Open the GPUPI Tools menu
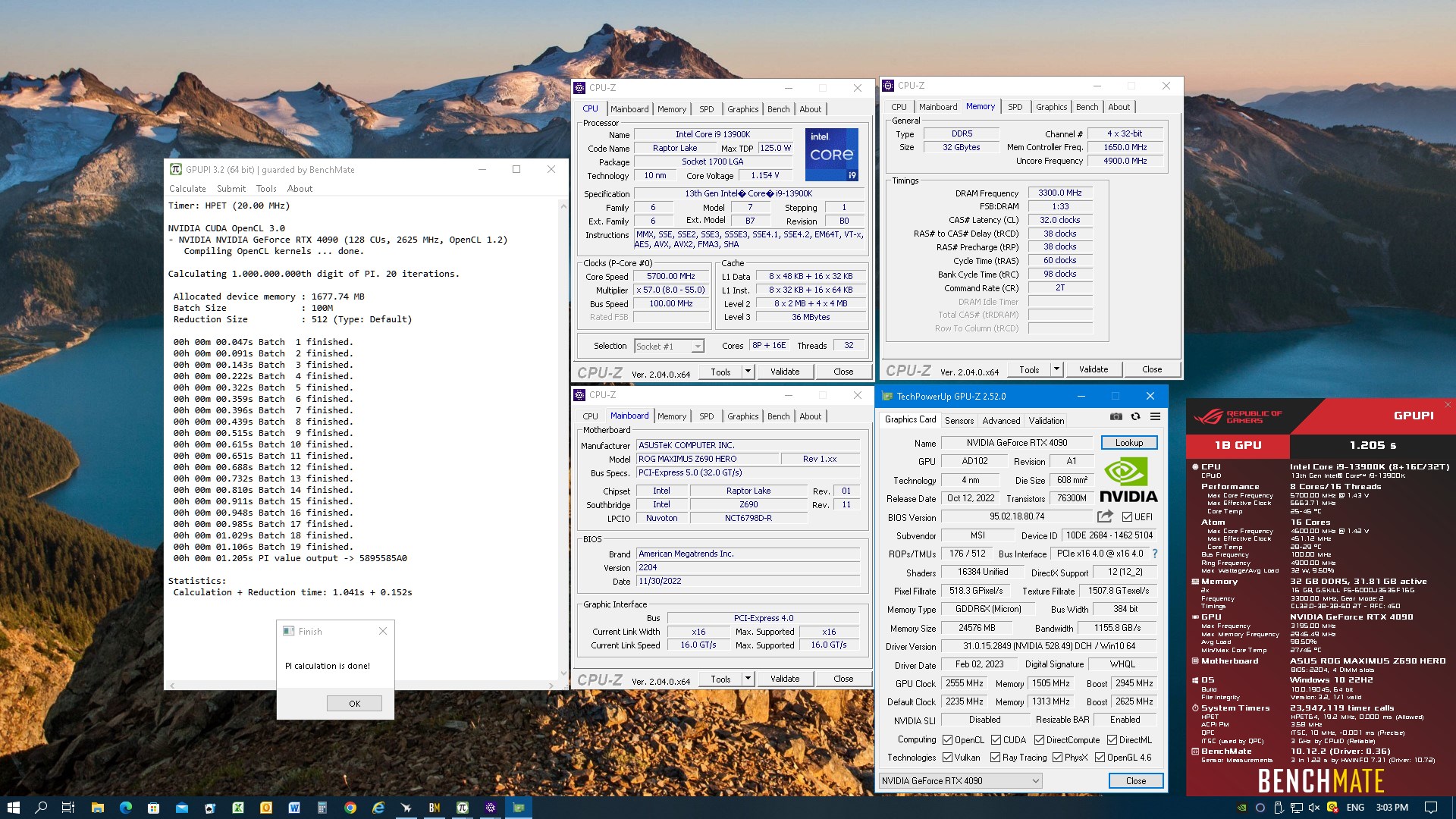The image size is (1456, 819). click(x=266, y=189)
